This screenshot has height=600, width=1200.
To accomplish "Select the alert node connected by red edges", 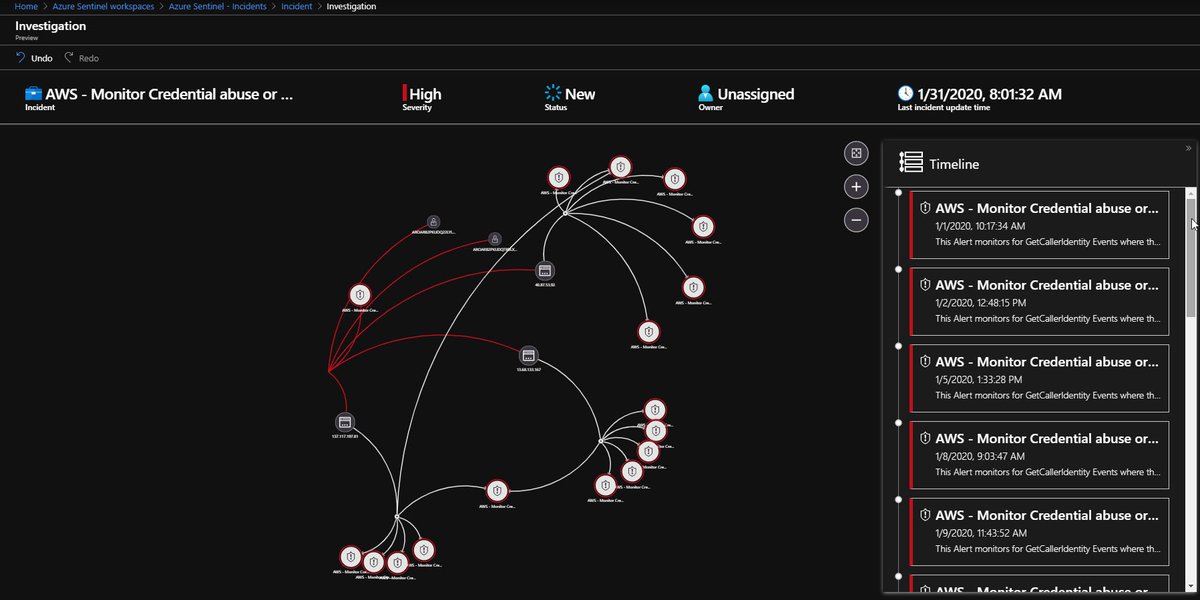I will click(361, 295).
